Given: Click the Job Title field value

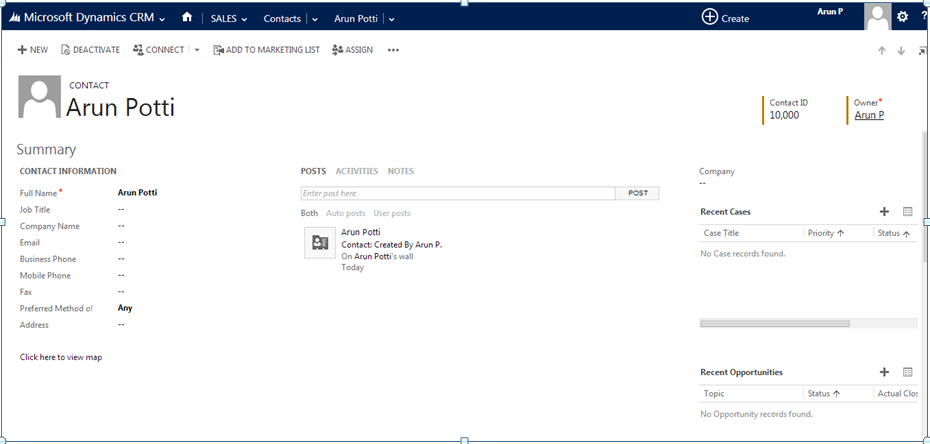Looking at the screenshot, I should (121, 209).
